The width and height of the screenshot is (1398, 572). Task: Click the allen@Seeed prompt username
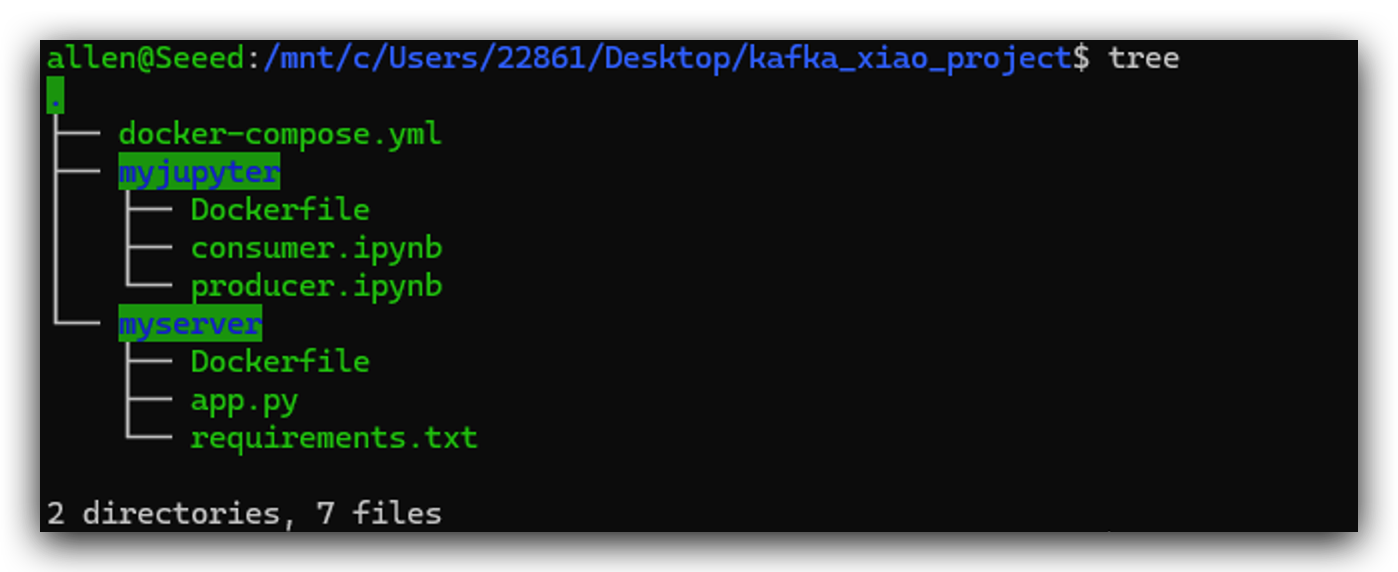click(x=146, y=58)
